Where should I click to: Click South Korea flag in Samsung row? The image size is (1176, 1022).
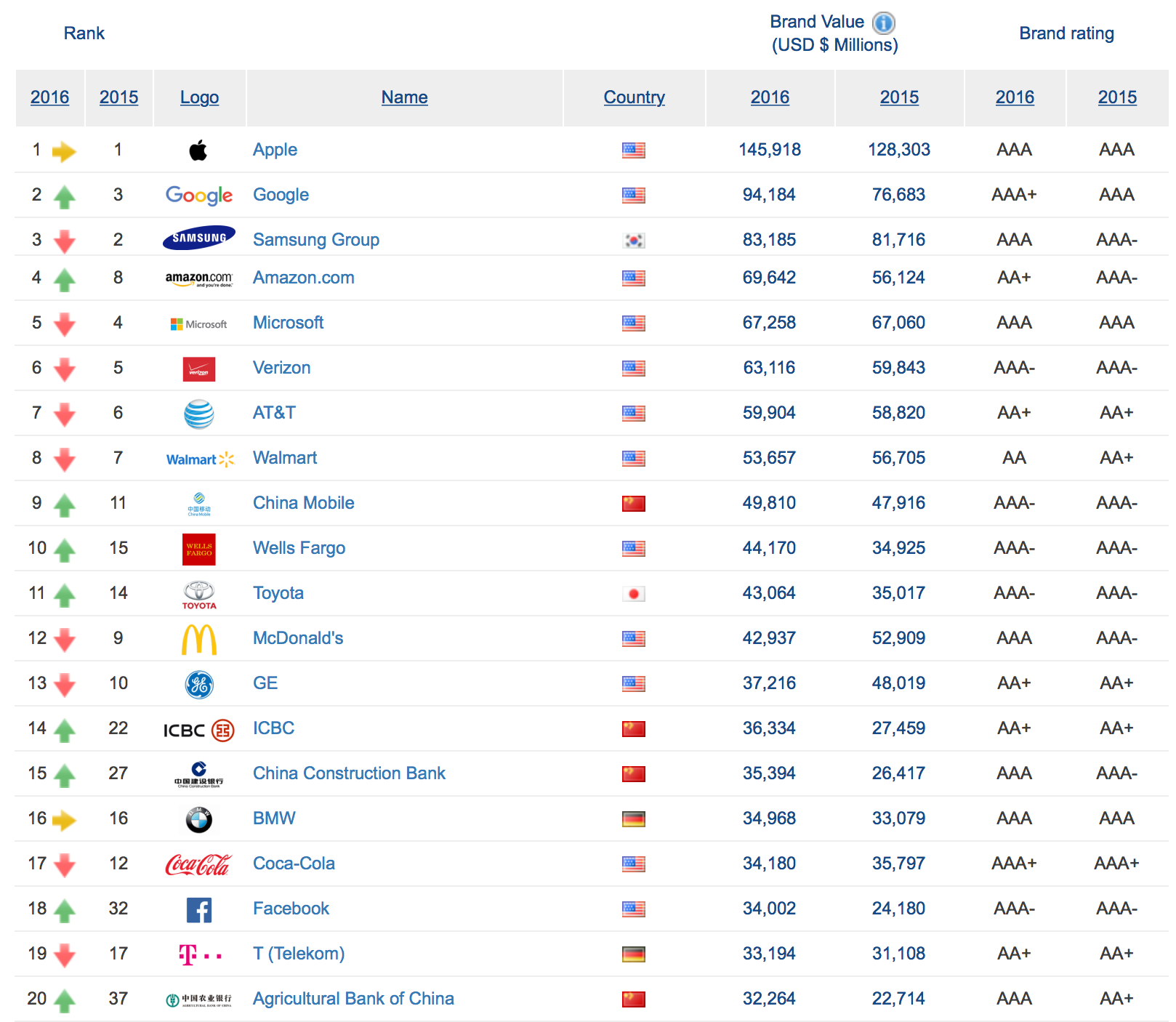tap(633, 241)
